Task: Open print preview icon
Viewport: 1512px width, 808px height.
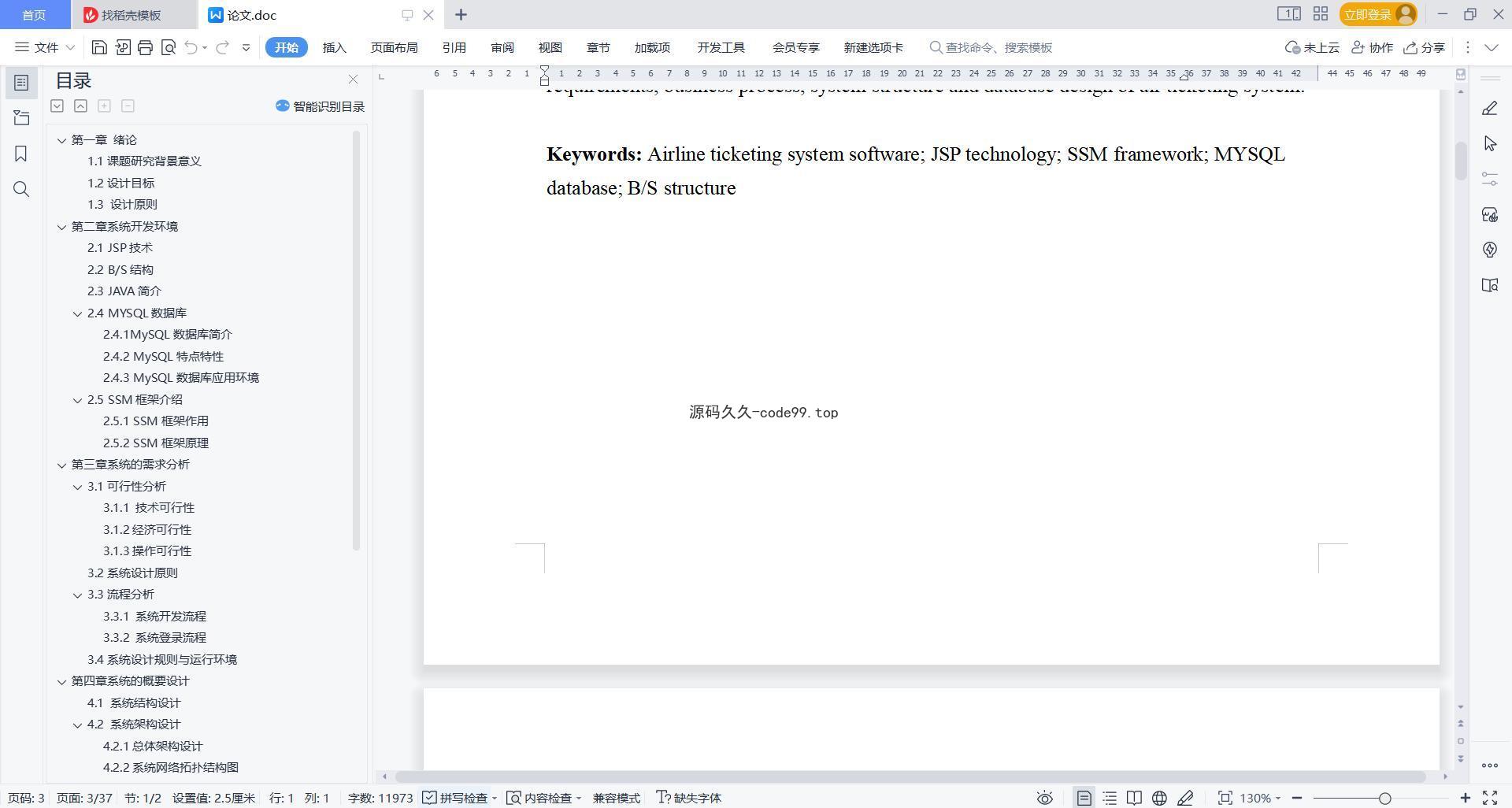Action: point(168,47)
